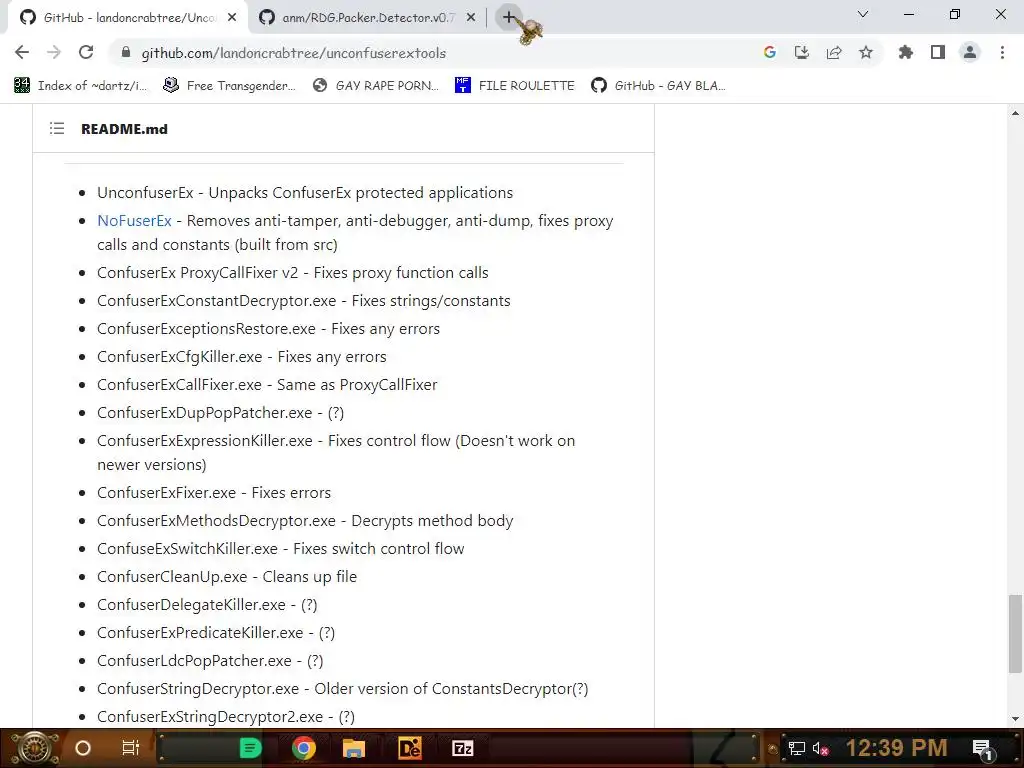Share this page icon
This screenshot has height=768, width=1024.
click(833, 52)
